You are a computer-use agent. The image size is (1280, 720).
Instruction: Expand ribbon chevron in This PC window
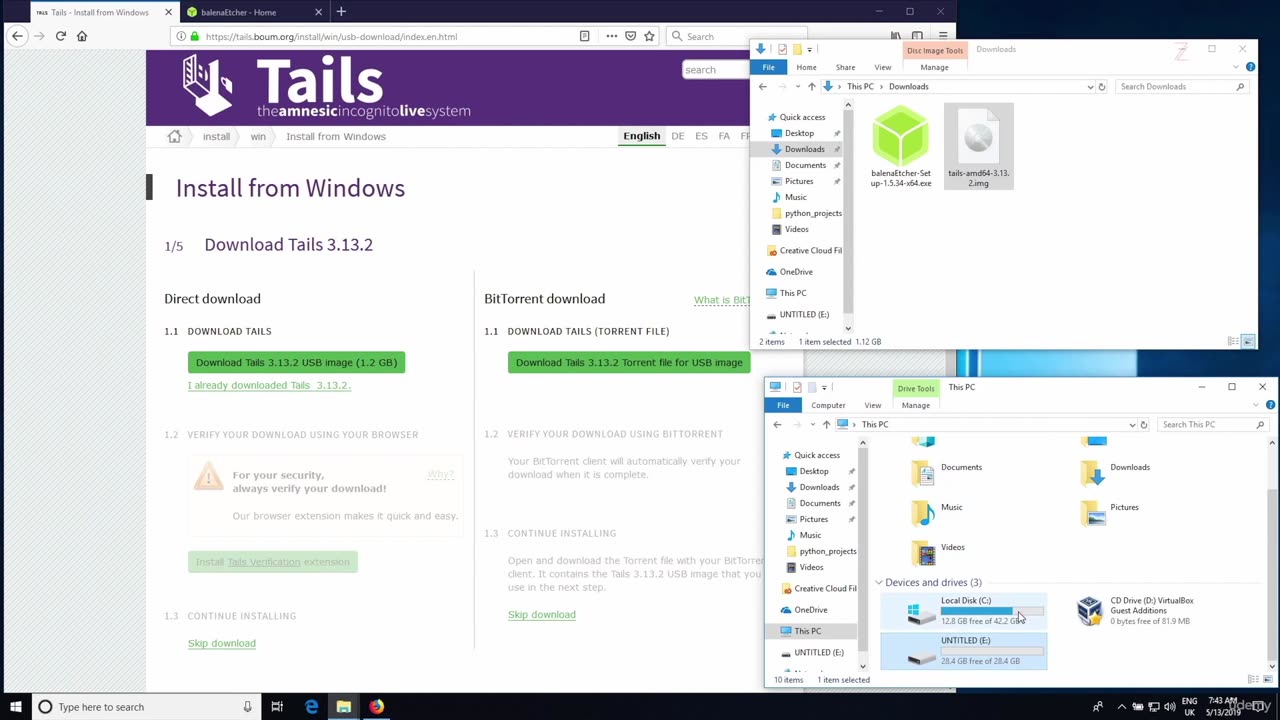click(1256, 405)
